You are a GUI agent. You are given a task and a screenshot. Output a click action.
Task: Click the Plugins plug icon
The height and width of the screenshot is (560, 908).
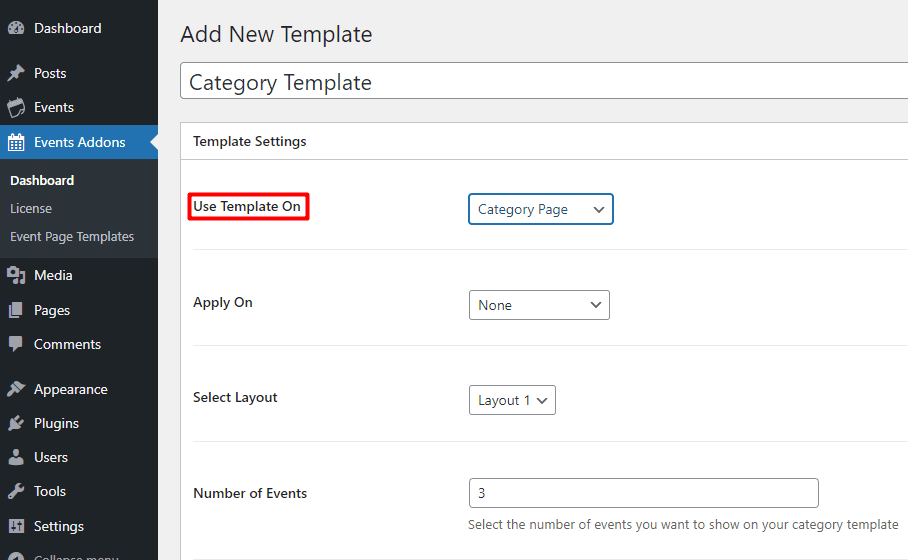[x=16, y=424]
